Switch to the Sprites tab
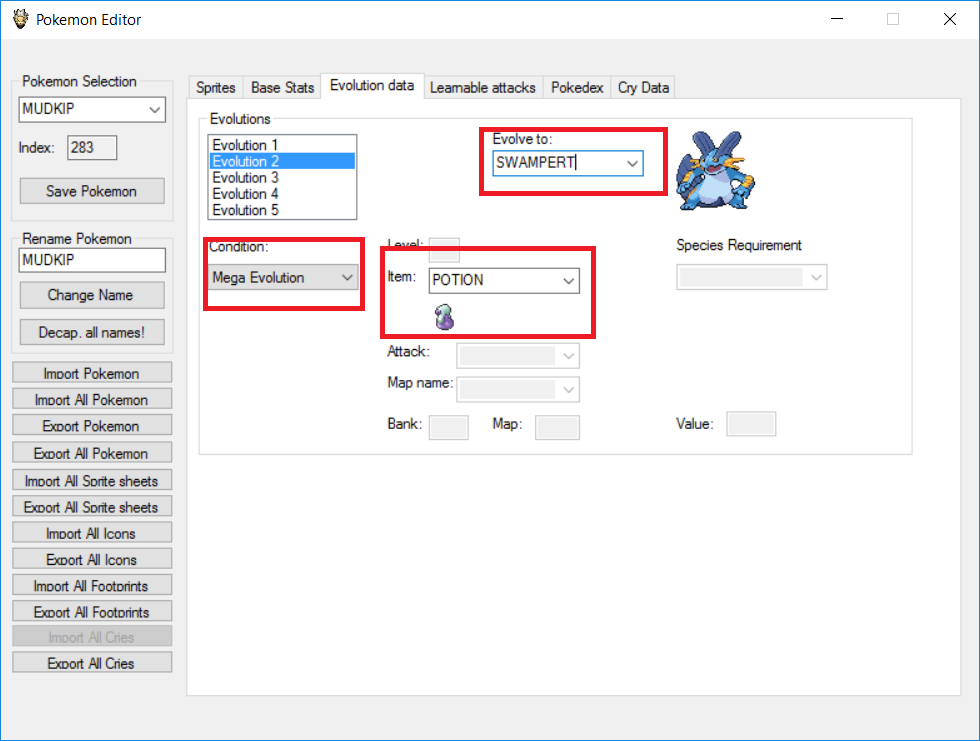 click(x=216, y=87)
